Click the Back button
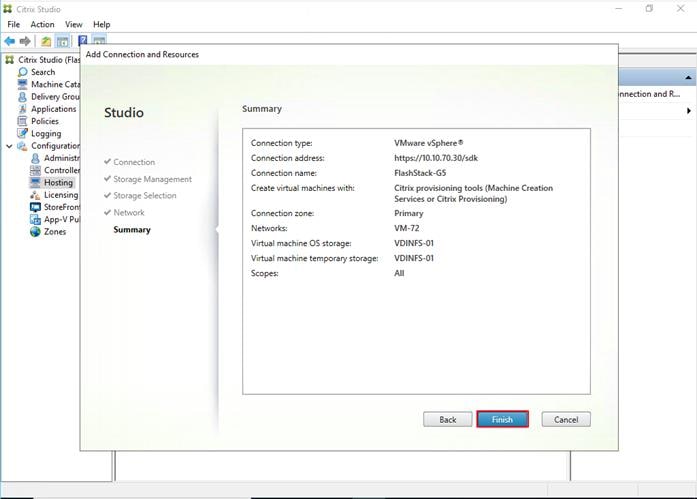 click(448, 419)
